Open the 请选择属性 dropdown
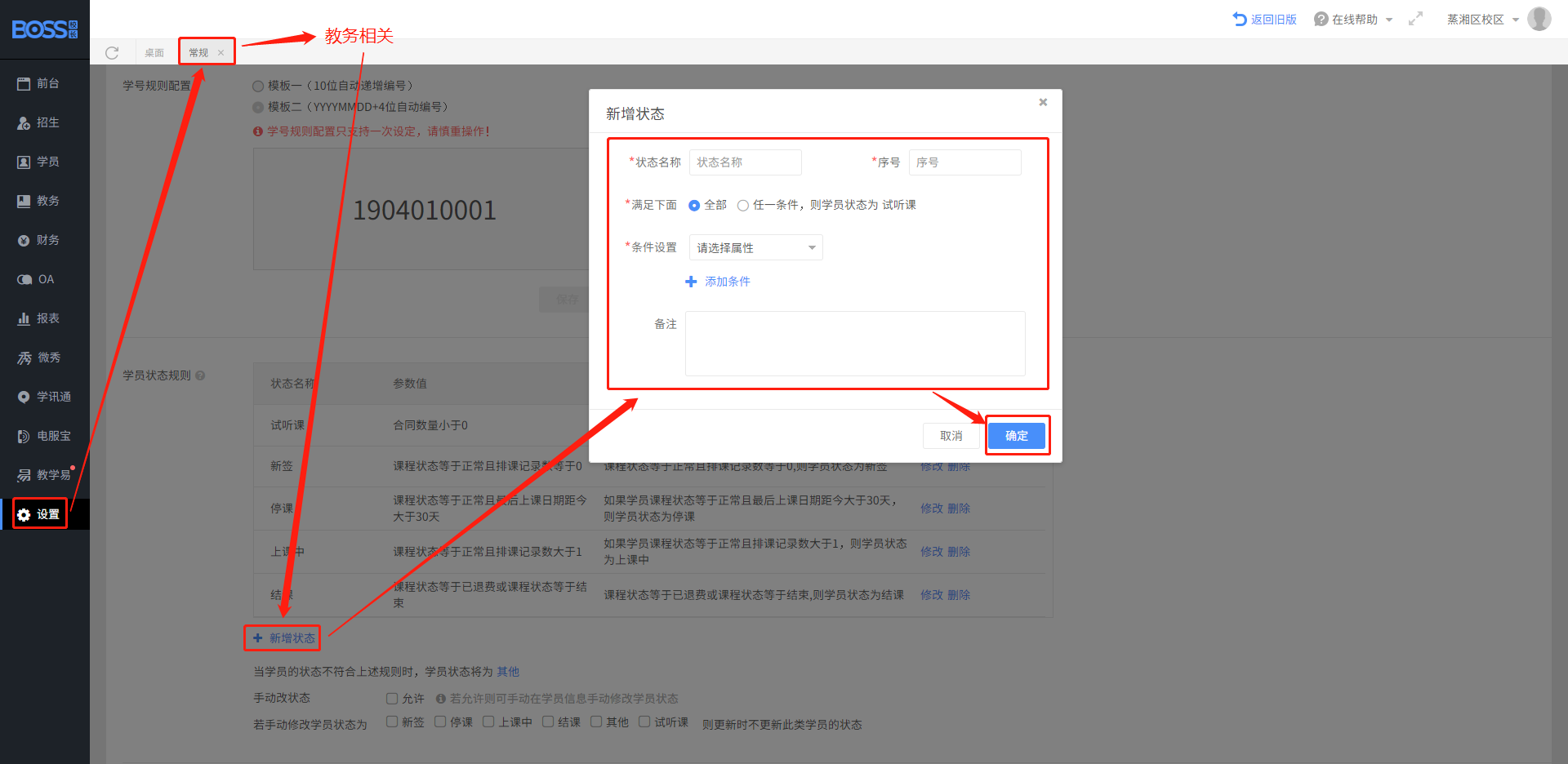Viewport: 1568px width, 764px height. click(x=755, y=247)
